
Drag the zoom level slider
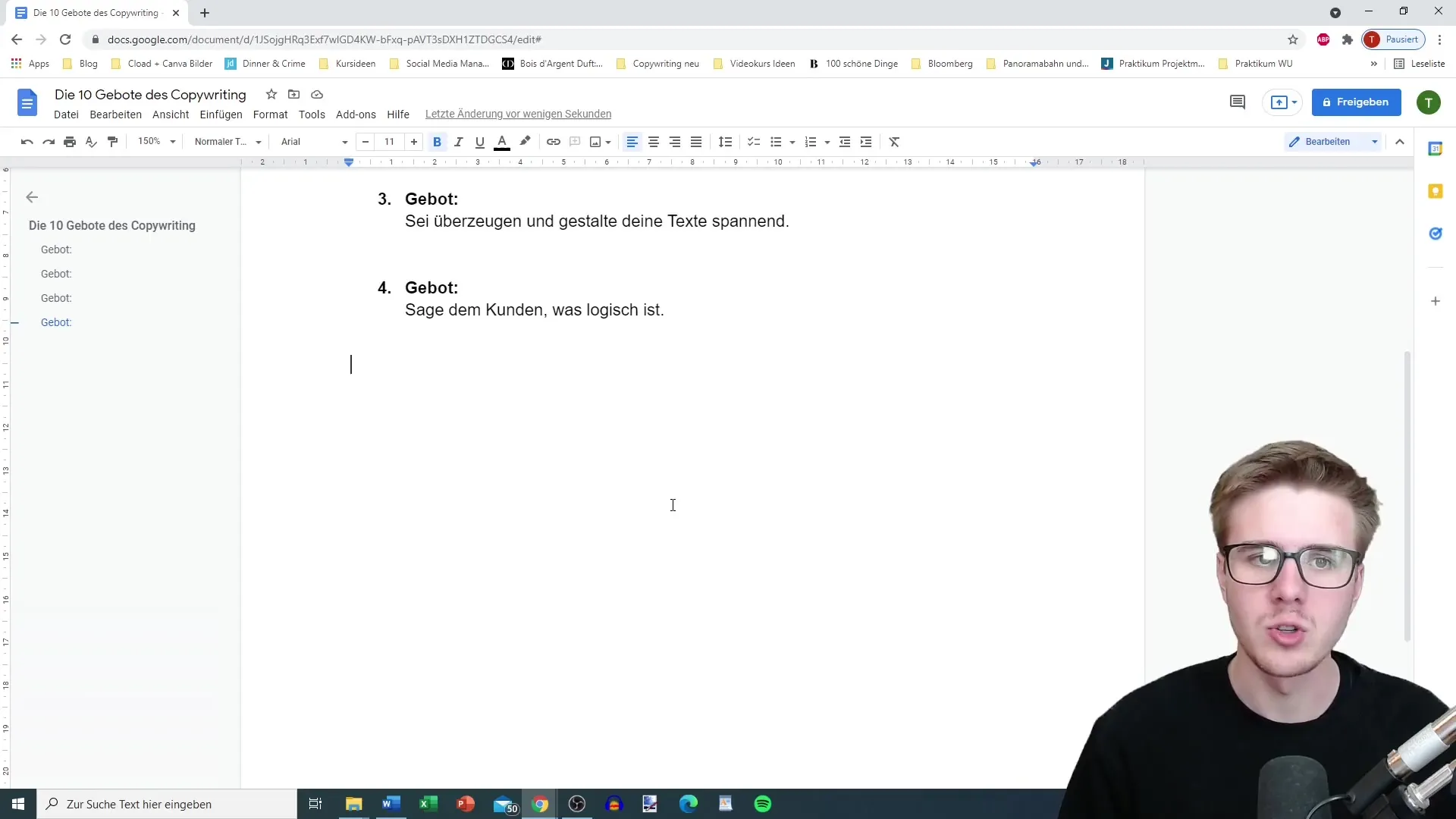pyautogui.click(x=155, y=141)
